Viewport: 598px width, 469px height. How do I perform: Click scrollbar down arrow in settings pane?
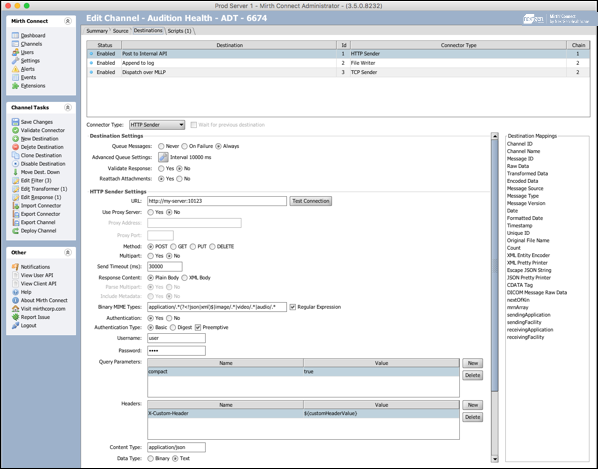click(495, 459)
